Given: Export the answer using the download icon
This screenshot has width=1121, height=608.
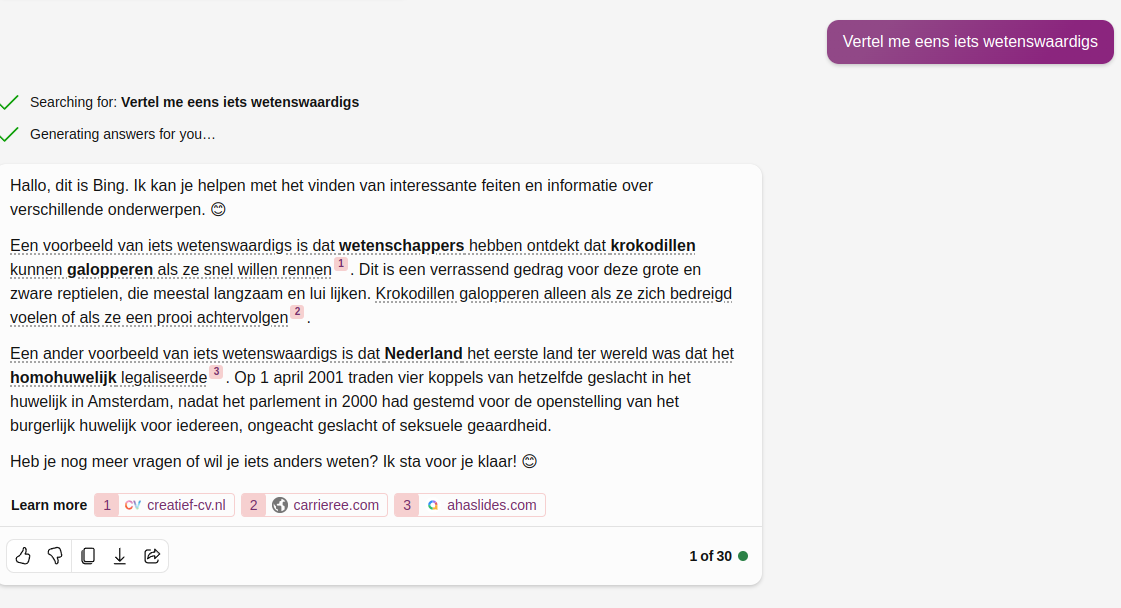Looking at the screenshot, I should pyautogui.click(x=120, y=556).
